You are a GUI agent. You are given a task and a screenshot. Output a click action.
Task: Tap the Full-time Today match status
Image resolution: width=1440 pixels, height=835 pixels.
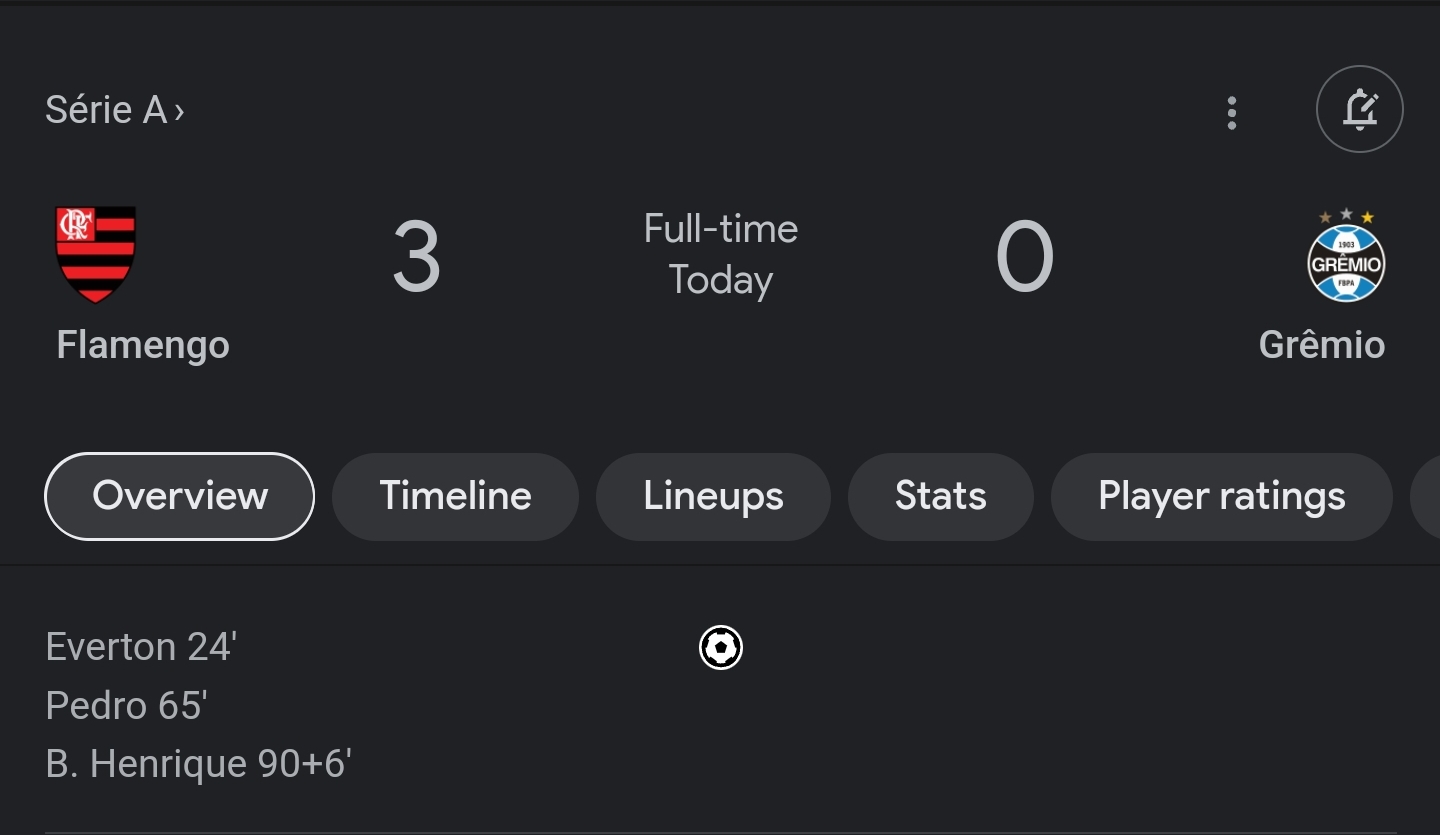pyautogui.click(x=720, y=254)
